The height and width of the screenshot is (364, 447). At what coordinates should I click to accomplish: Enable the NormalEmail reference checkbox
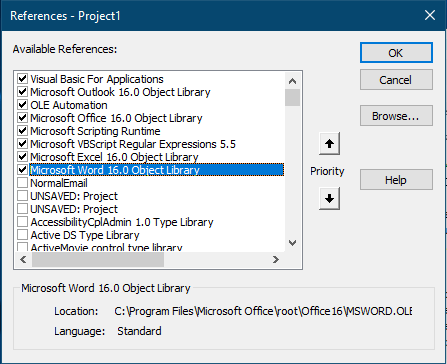[x=22, y=183]
